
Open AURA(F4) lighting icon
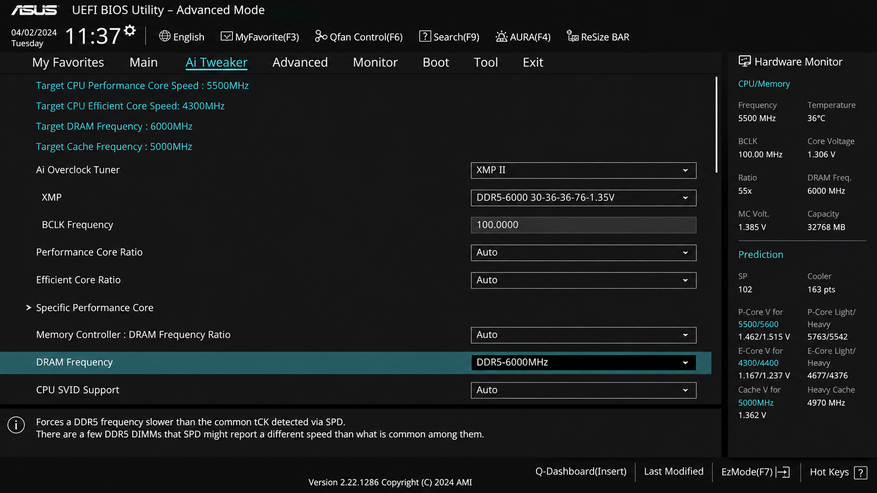coord(501,36)
